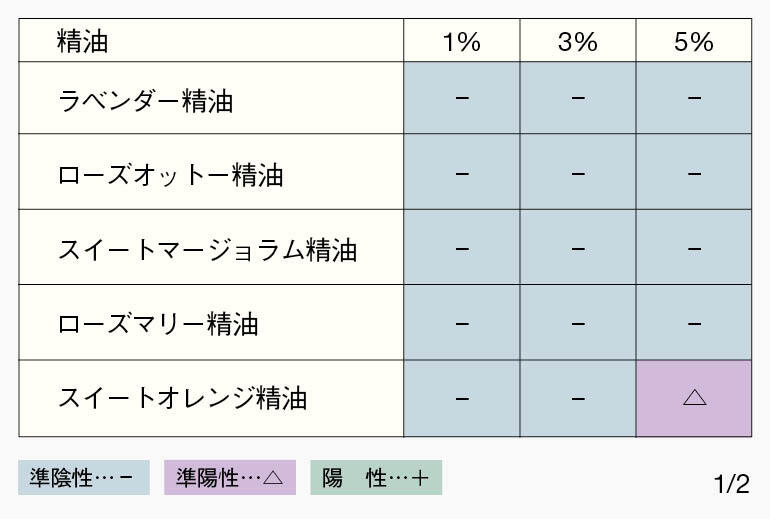Click the 1% column header
770x519 pixels.
tap(462, 41)
